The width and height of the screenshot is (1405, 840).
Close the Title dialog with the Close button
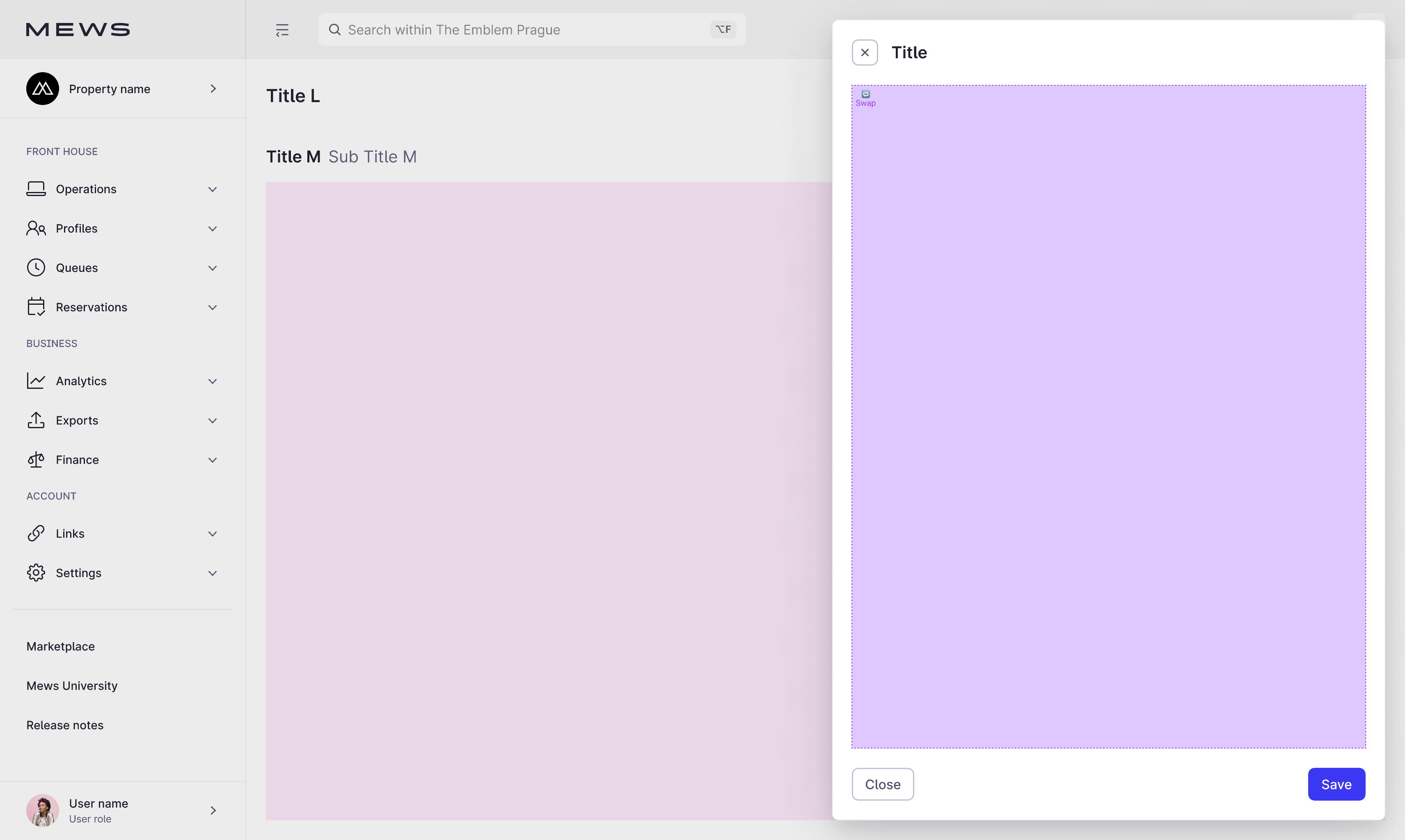tap(883, 784)
